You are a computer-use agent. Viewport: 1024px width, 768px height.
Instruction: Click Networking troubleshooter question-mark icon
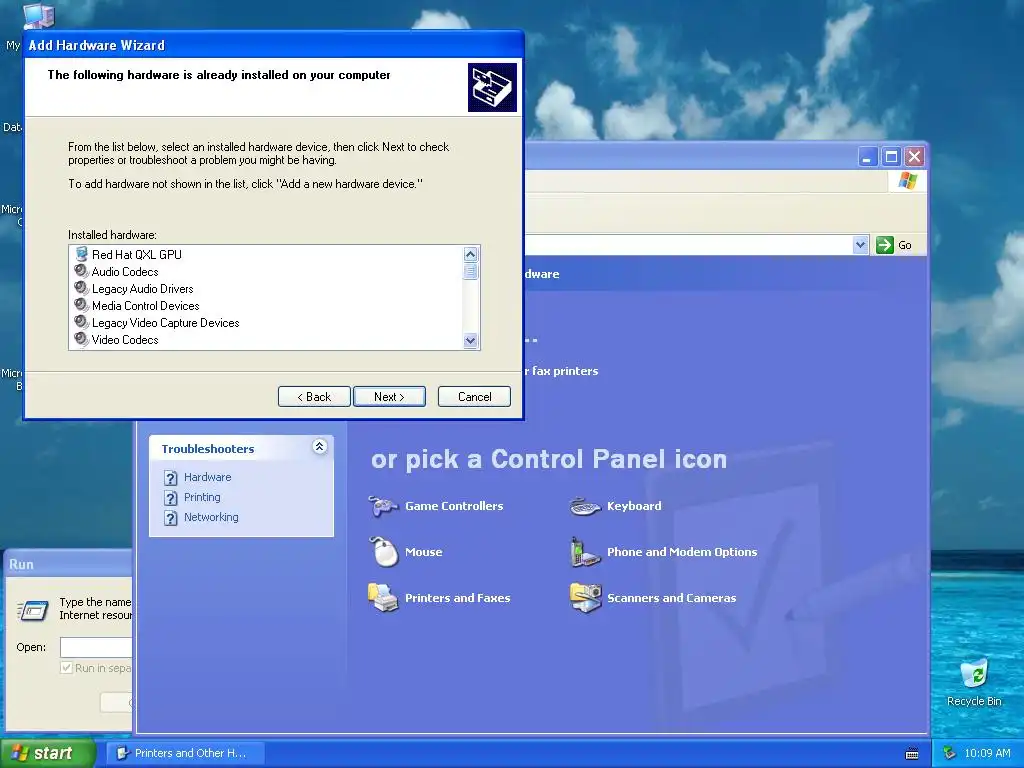[170, 518]
